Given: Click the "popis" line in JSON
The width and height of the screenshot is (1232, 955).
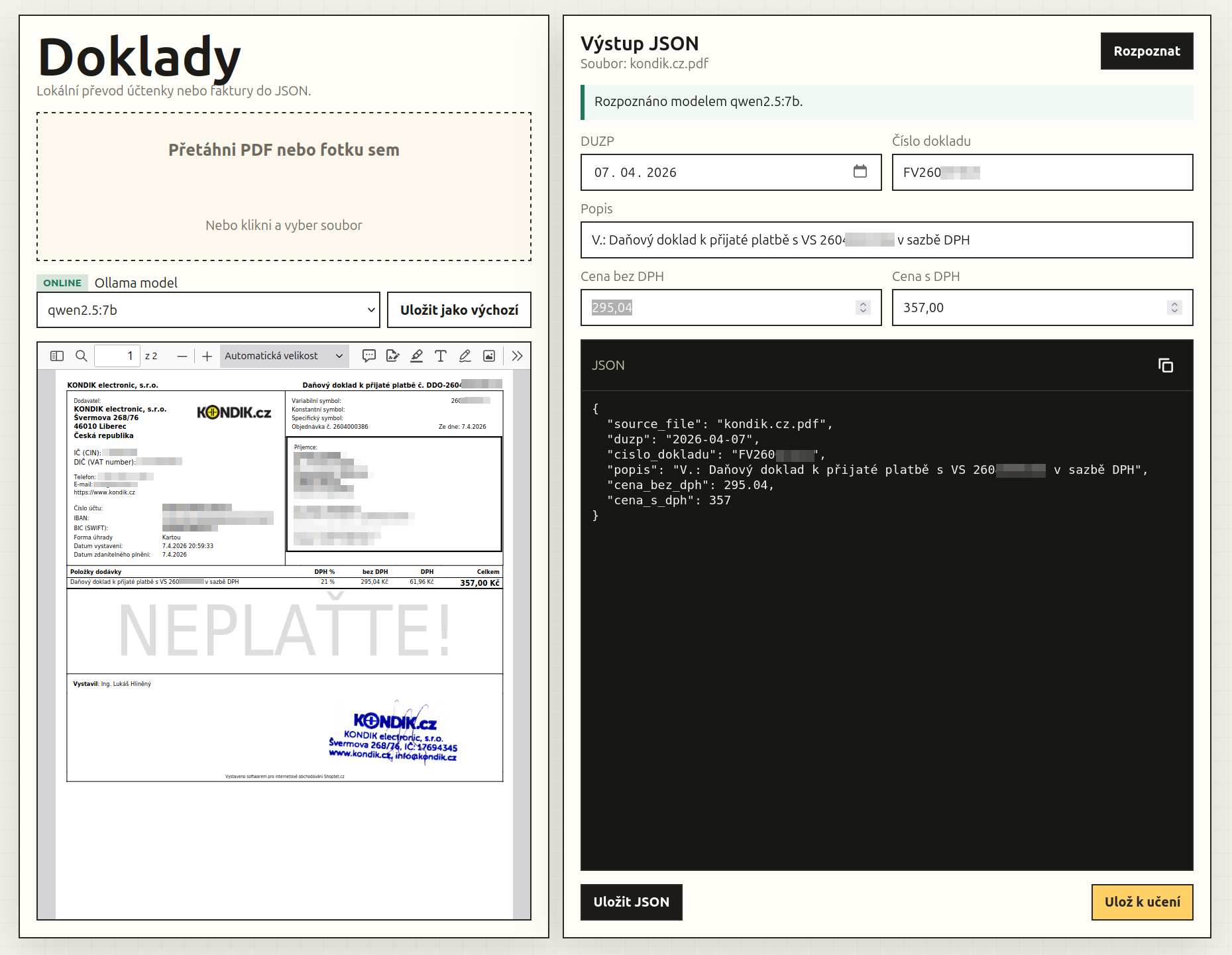Looking at the screenshot, I should point(877,470).
